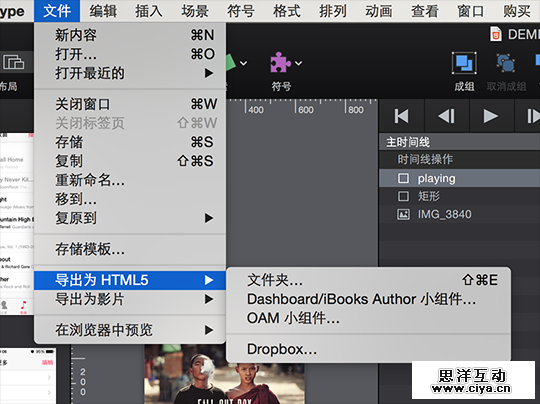The image size is (540, 404).
Task: Select the IMG_3840 layer in timeline
Action: click(459, 215)
